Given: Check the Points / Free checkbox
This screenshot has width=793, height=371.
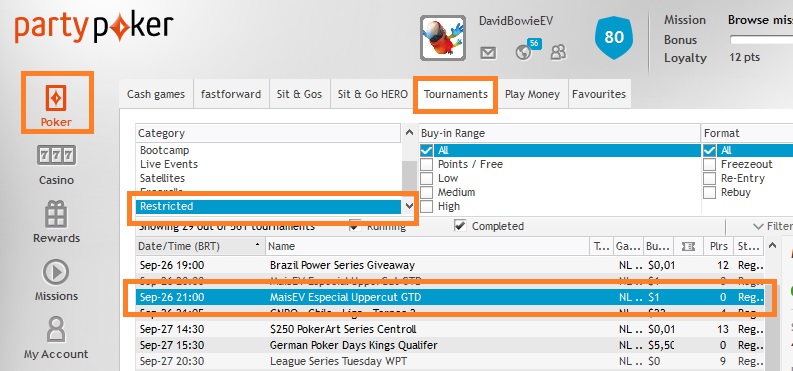Looking at the screenshot, I should (x=426, y=164).
